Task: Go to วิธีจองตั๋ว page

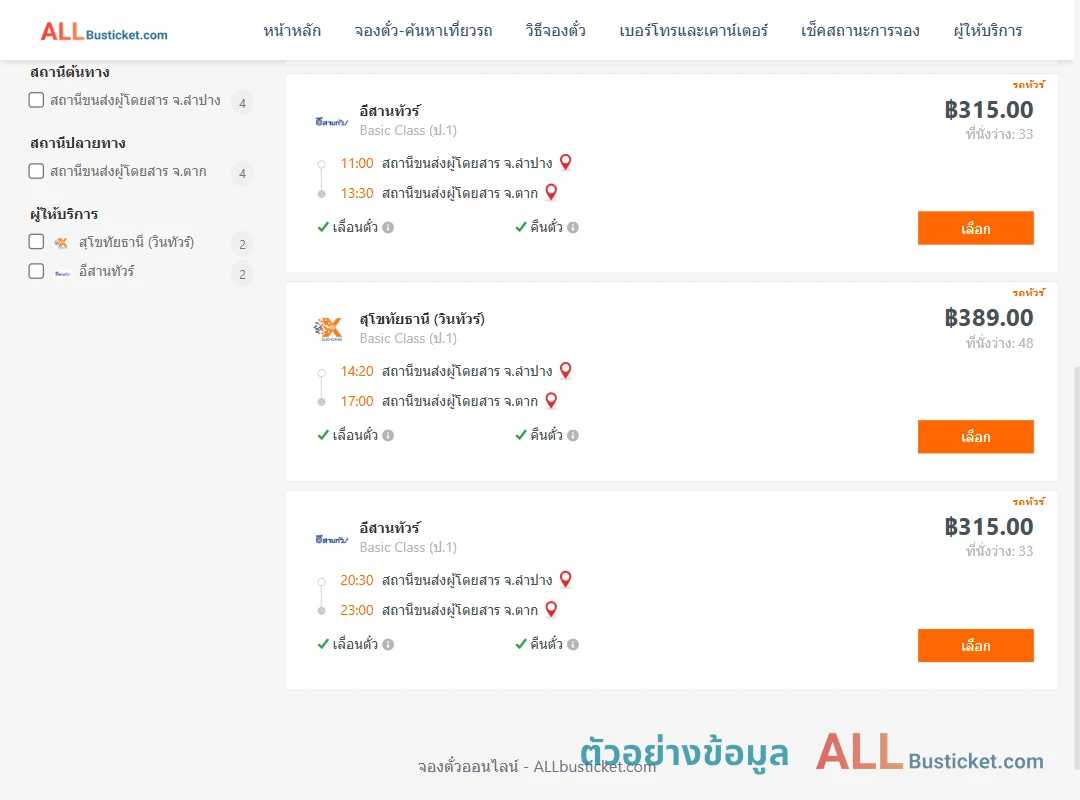Action: (555, 31)
